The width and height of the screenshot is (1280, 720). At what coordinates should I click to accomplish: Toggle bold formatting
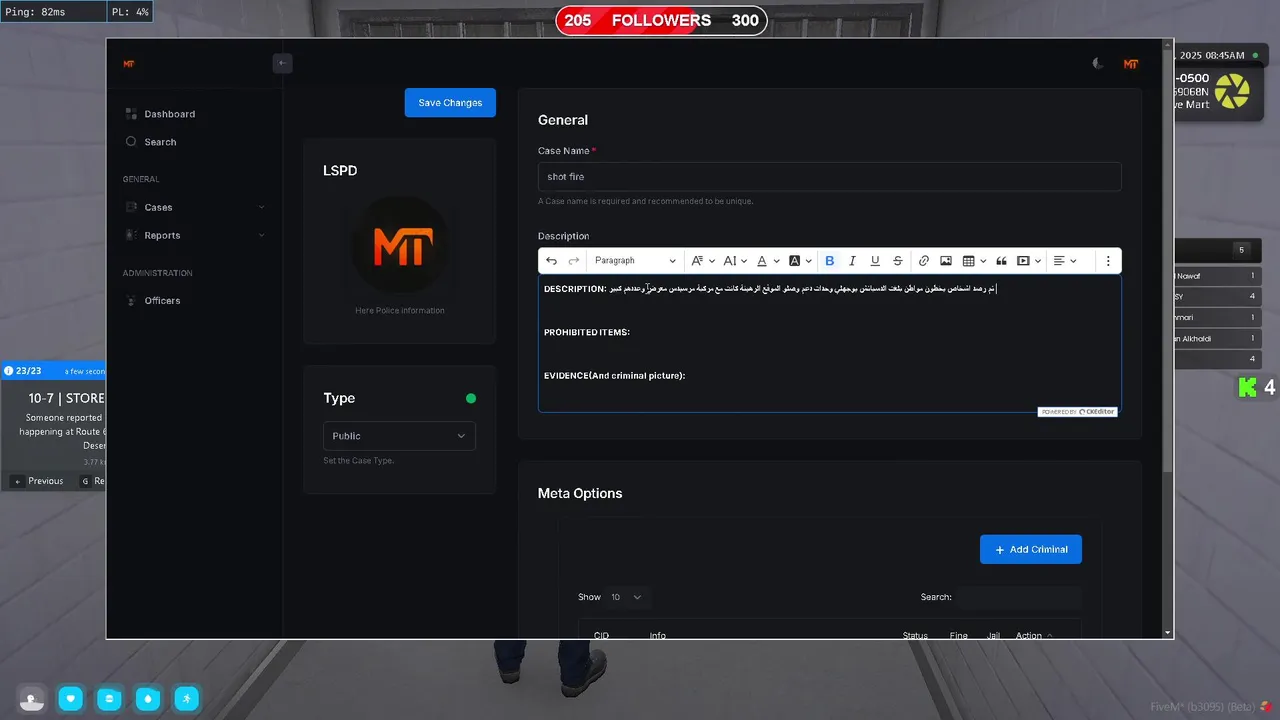[829, 261]
